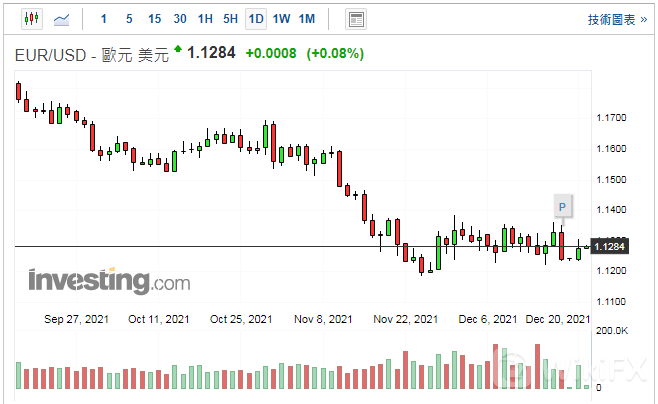Click the Nov 8, 2021 date label

324,319
